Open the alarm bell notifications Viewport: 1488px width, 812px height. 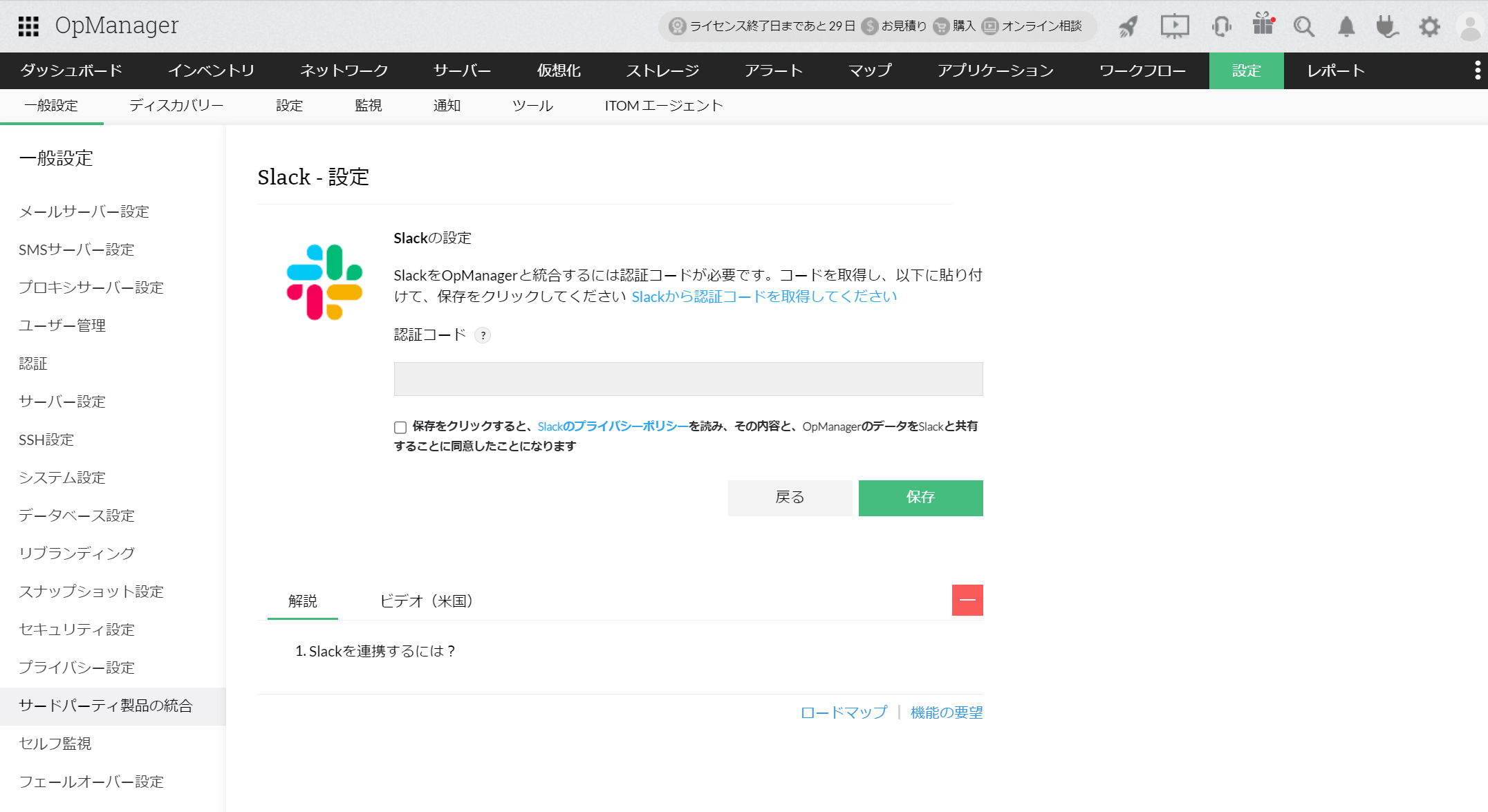click(1346, 27)
